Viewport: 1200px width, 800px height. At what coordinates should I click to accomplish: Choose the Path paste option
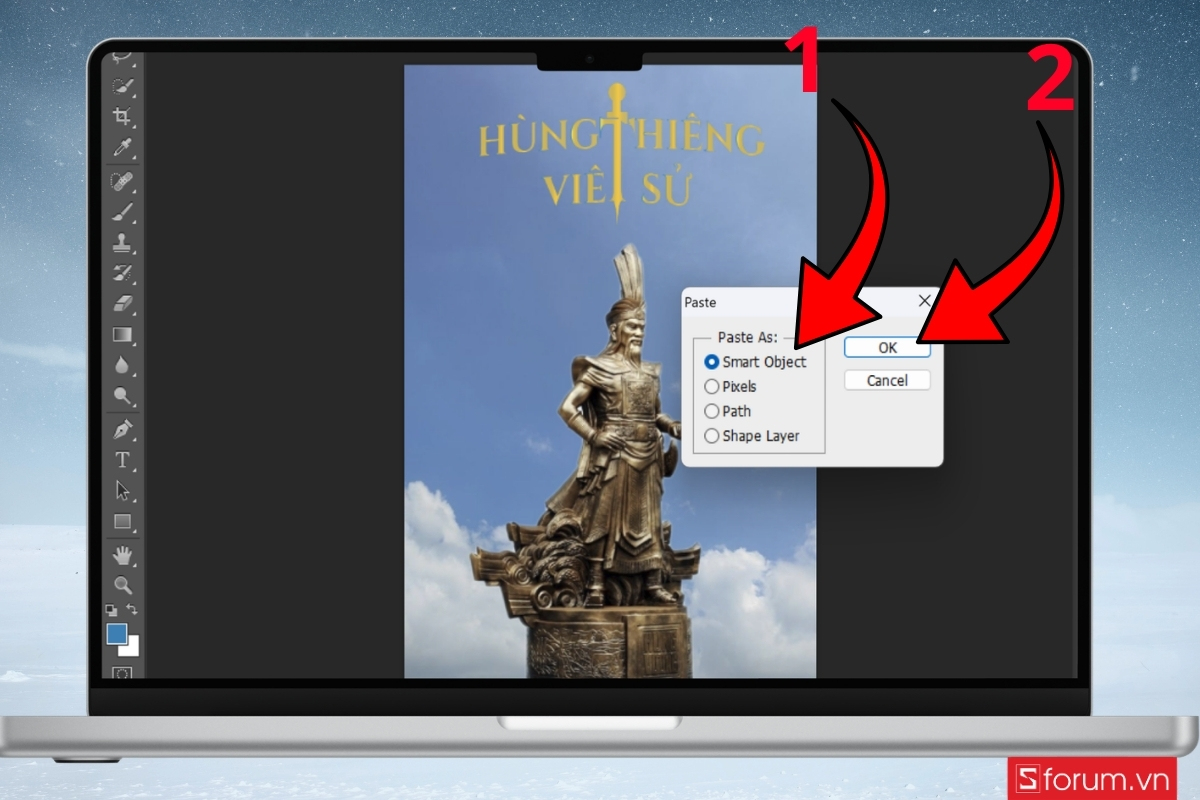[x=728, y=411]
